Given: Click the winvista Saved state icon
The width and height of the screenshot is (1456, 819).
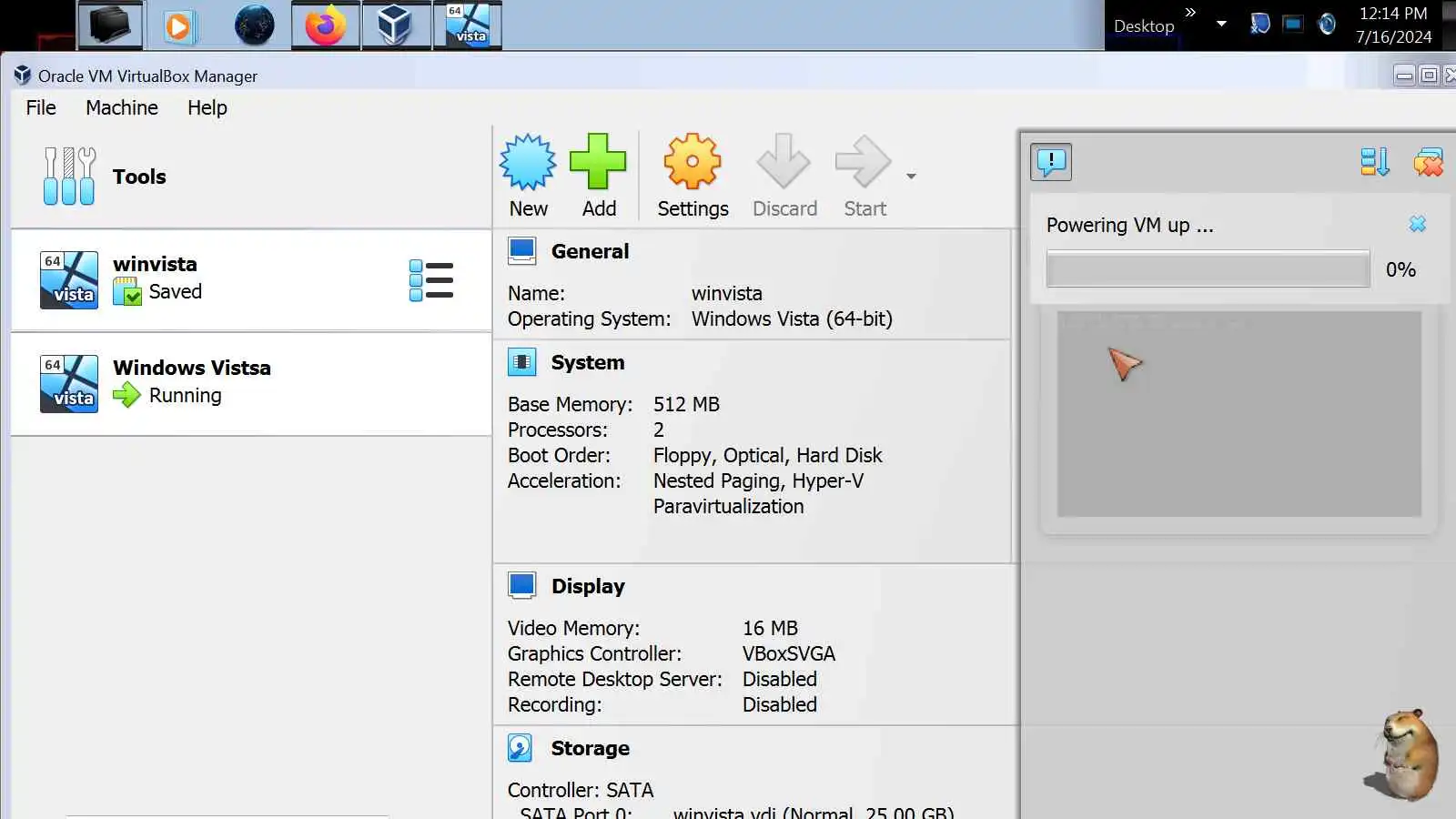Looking at the screenshot, I should pyautogui.click(x=127, y=292).
